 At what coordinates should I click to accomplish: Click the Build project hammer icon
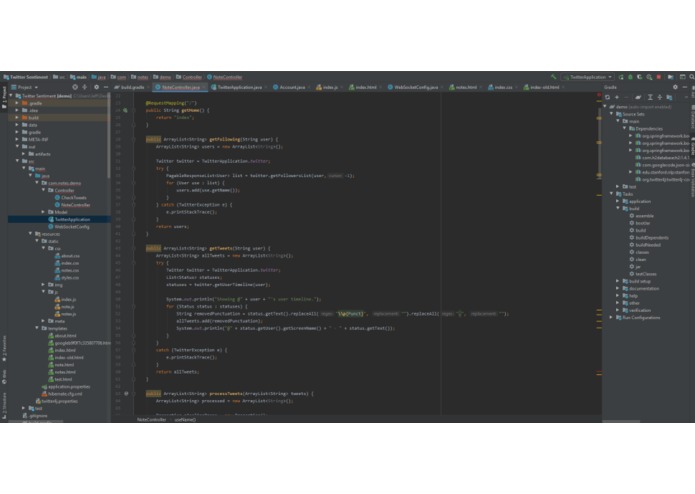click(x=553, y=77)
